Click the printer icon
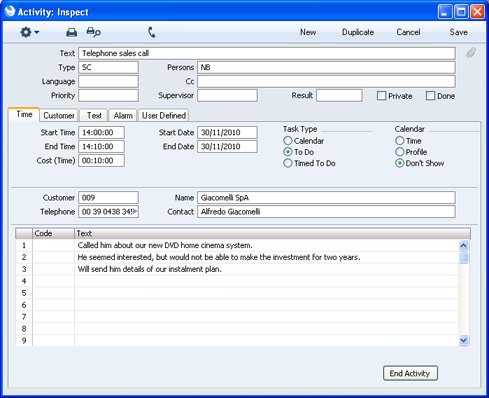Viewport: 489px width, 398px height. pyautogui.click(x=71, y=32)
